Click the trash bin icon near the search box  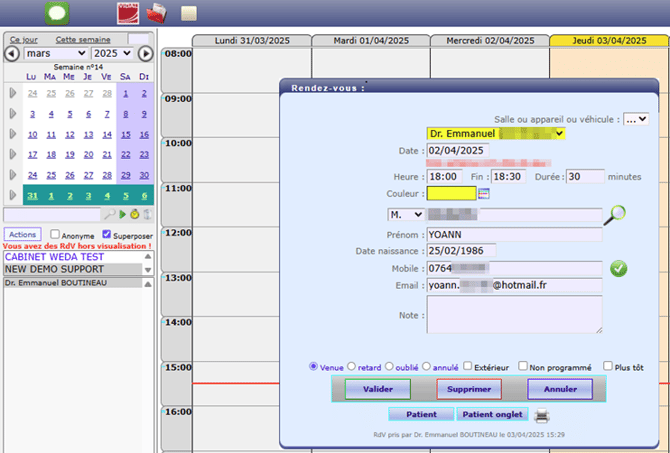tap(147, 214)
